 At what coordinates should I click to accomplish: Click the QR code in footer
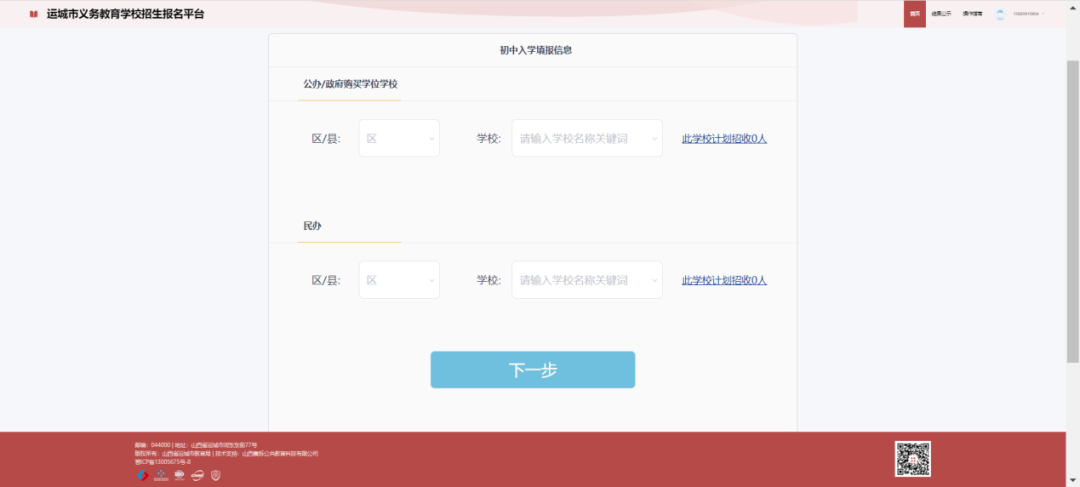912,459
